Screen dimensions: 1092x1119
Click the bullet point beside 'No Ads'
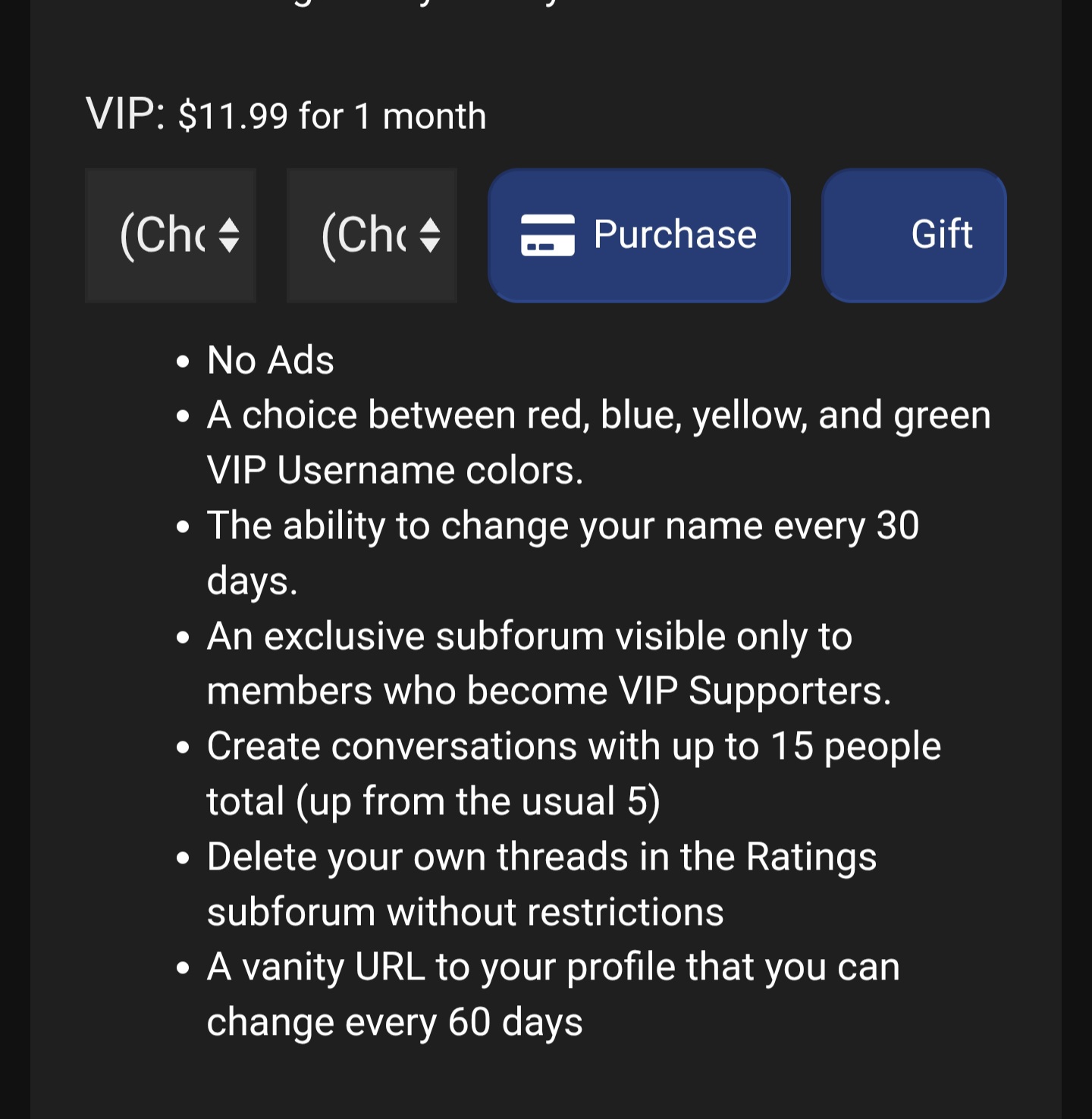coord(183,362)
